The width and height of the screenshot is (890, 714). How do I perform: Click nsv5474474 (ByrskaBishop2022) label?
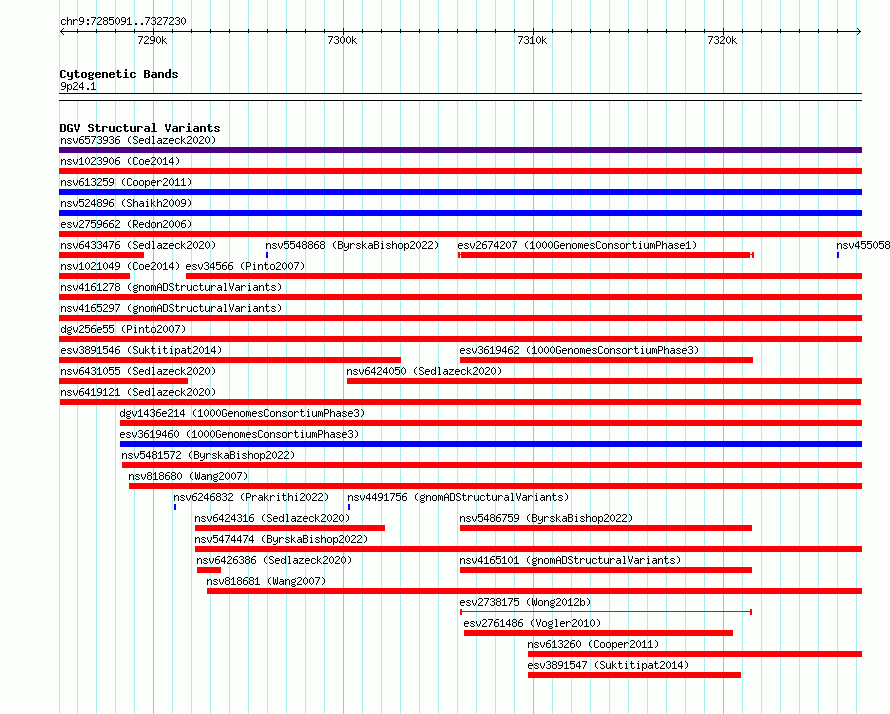click(x=281, y=539)
